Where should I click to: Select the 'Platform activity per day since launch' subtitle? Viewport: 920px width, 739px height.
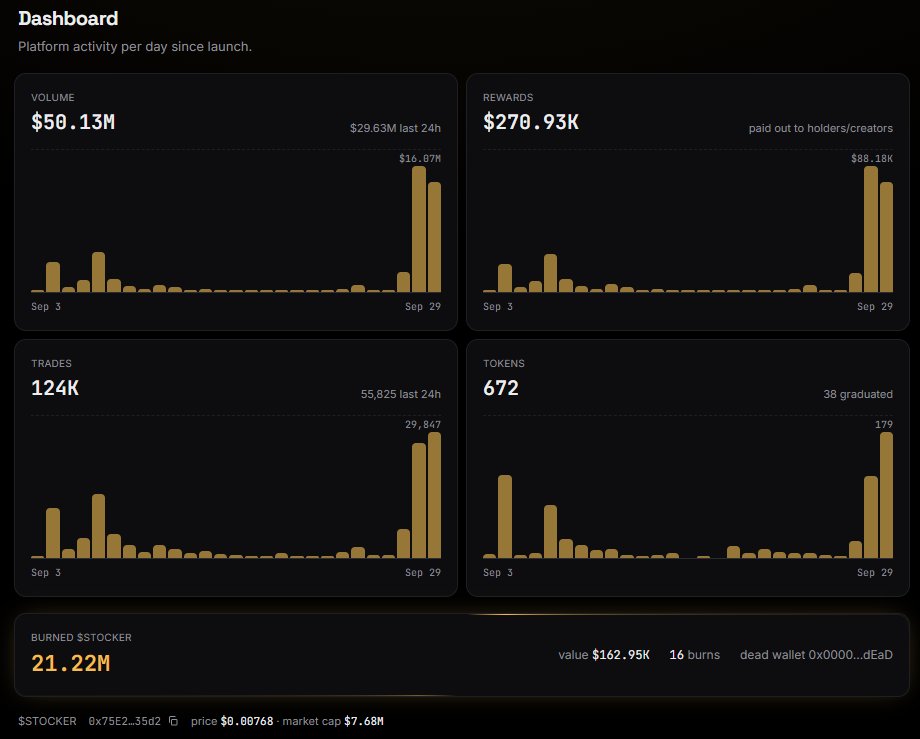(135, 46)
